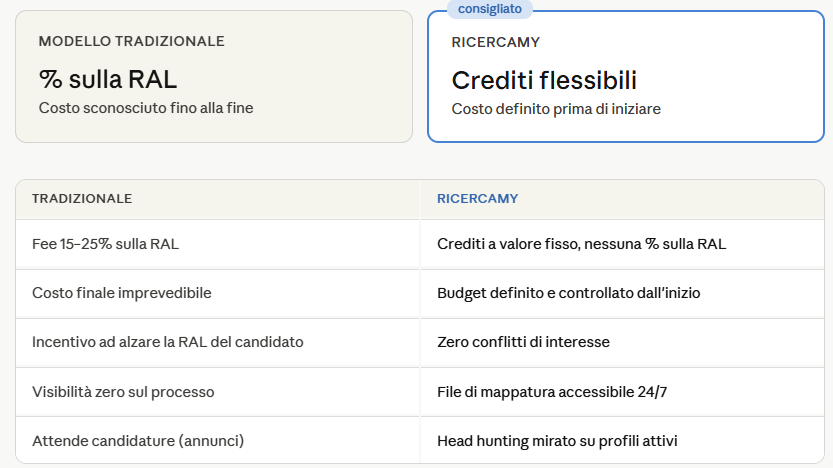The width and height of the screenshot is (833, 468).
Task: Select the Modello Tradizionale card label
Action: pos(131,41)
